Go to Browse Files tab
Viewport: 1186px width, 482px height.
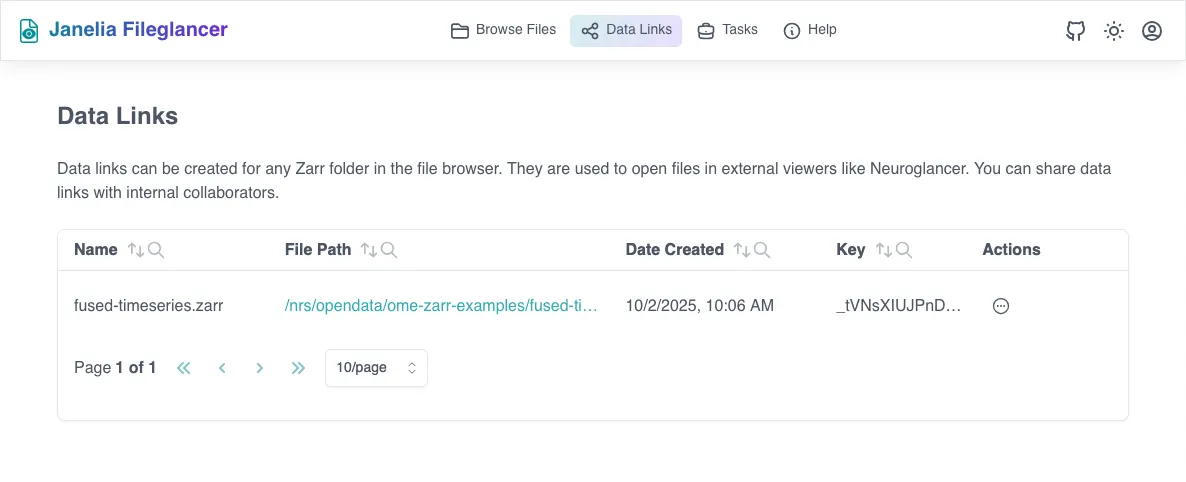point(503,30)
